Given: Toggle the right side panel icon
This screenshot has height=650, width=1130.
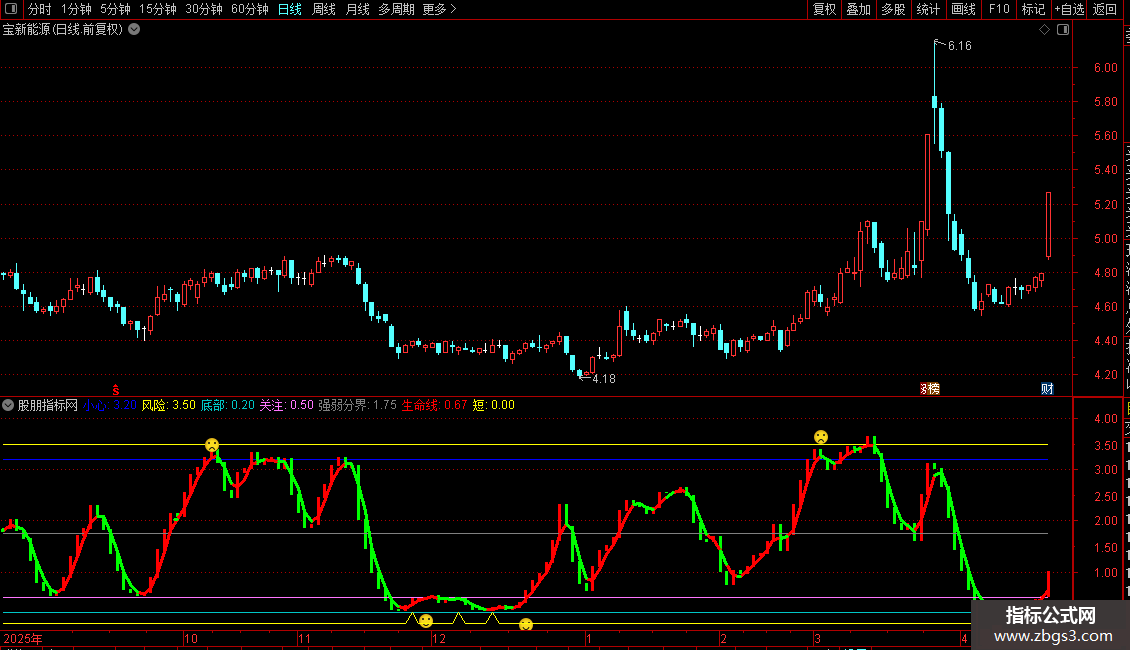Looking at the screenshot, I should pyautogui.click(x=1063, y=30).
